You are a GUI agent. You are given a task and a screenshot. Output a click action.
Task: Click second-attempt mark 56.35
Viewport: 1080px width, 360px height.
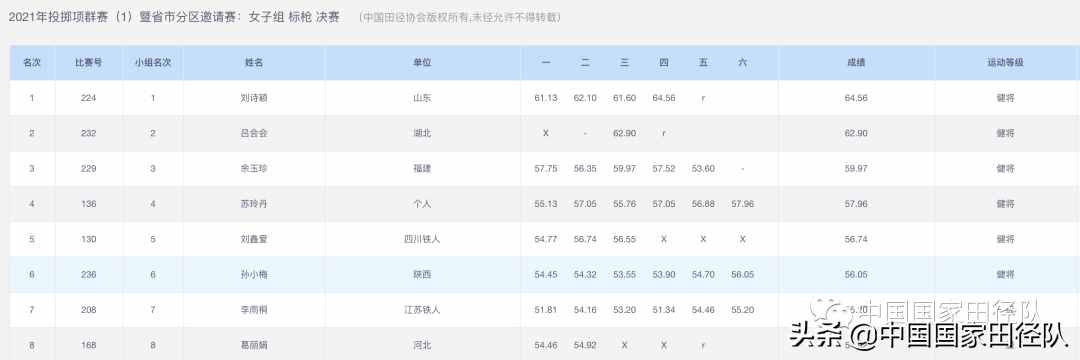(585, 169)
